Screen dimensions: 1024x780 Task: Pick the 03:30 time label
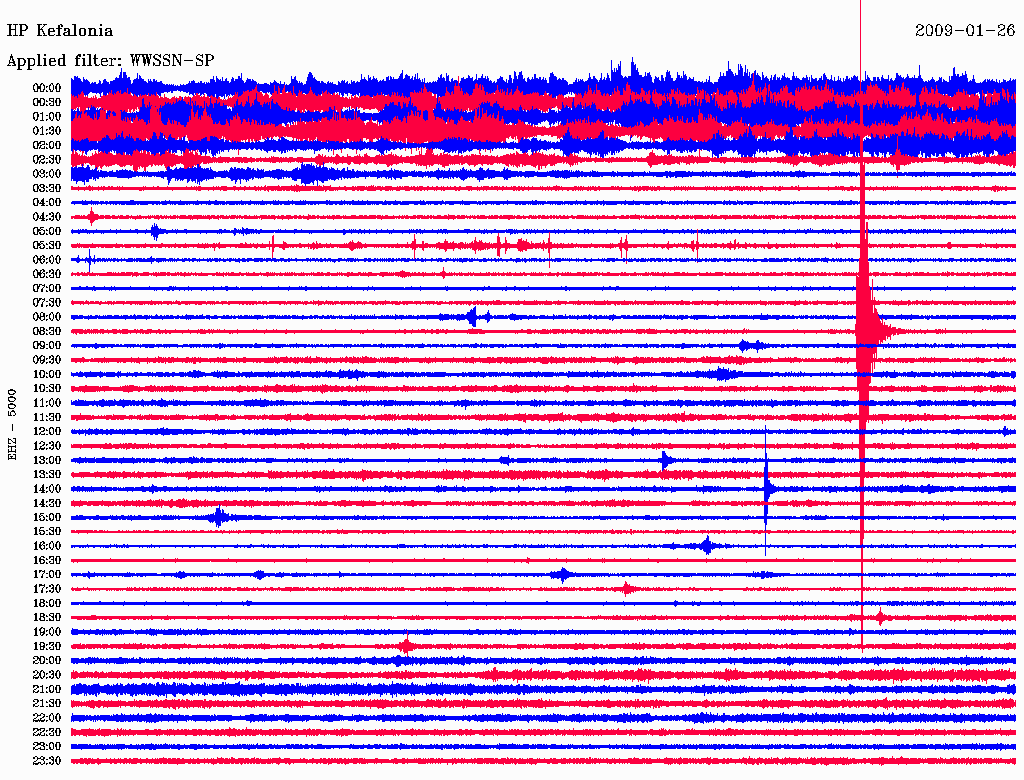point(47,188)
